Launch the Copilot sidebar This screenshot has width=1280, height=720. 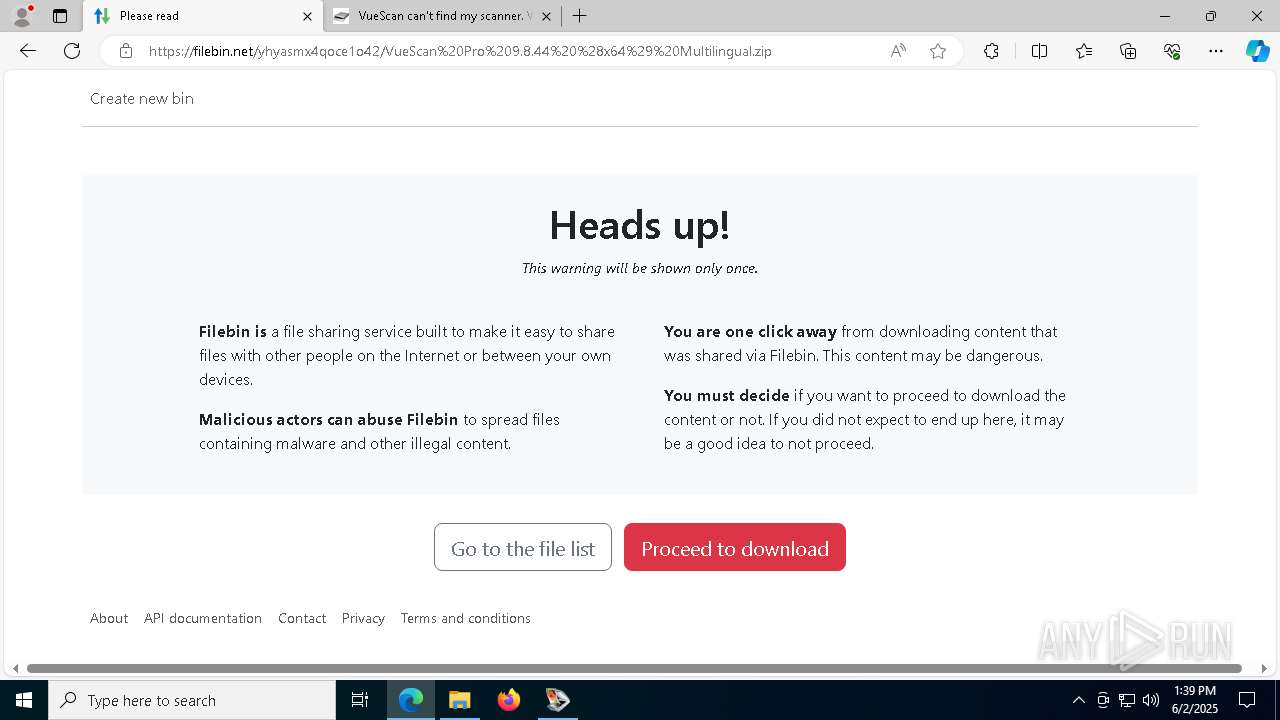point(1257,51)
